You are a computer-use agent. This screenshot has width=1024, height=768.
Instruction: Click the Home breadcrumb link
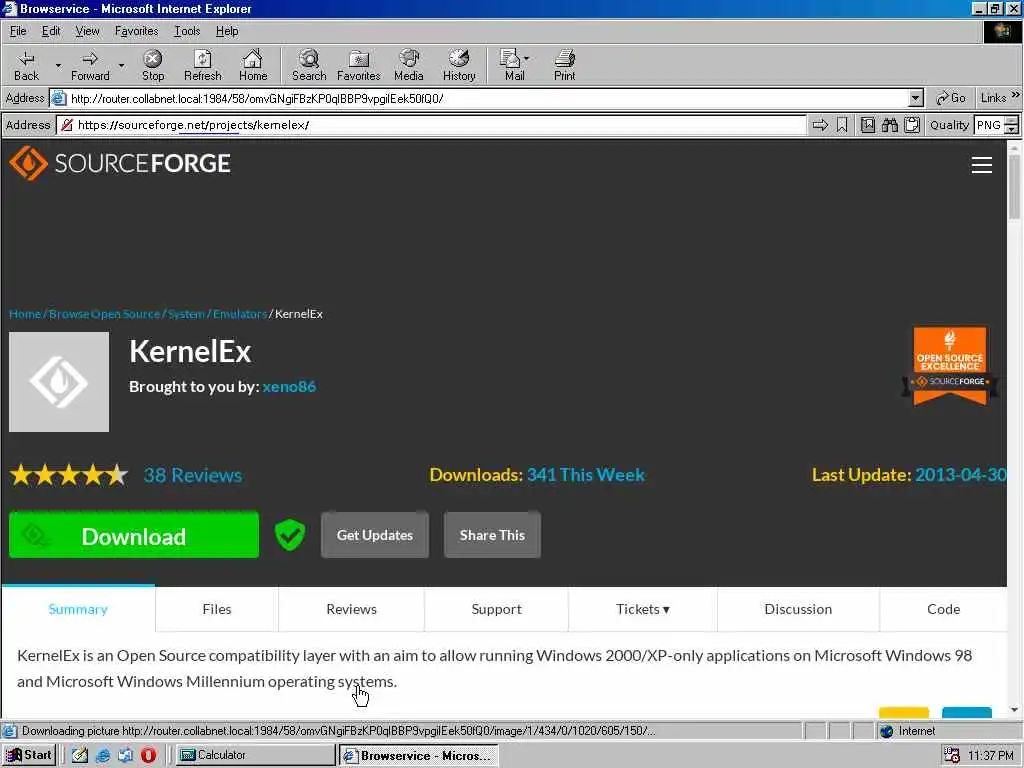click(25, 314)
